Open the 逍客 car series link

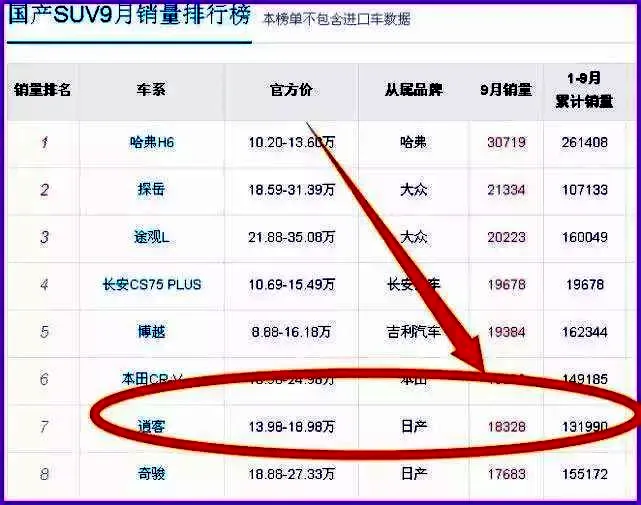tap(151, 426)
